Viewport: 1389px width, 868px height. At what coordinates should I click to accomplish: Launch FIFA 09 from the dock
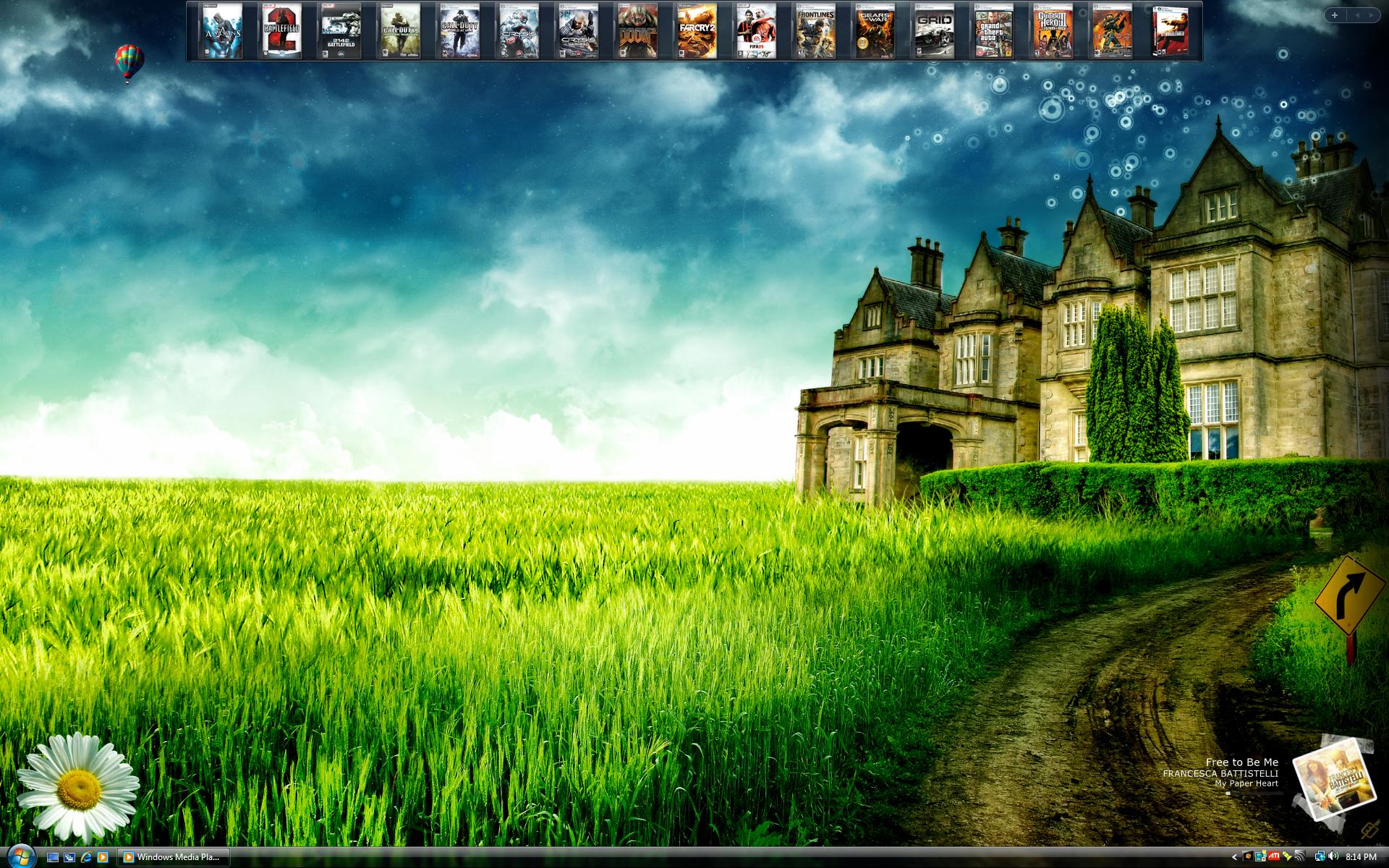coord(757,30)
